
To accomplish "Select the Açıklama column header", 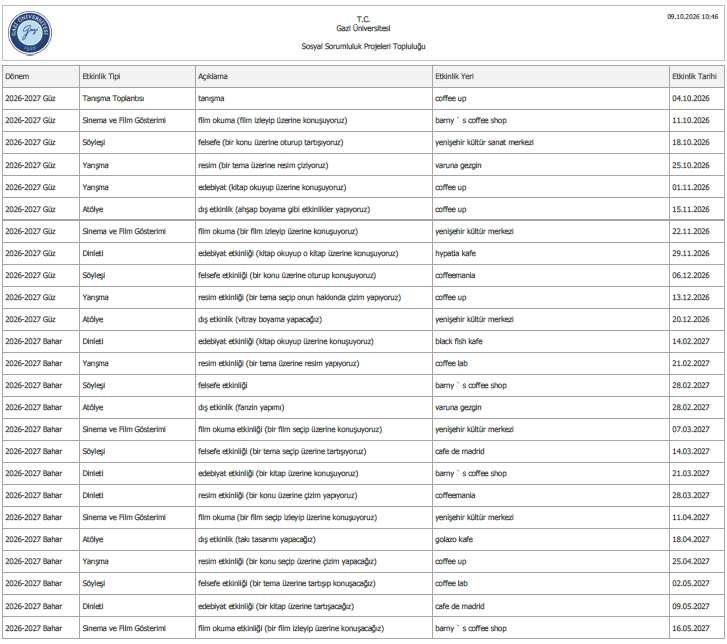I will pos(314,77).
